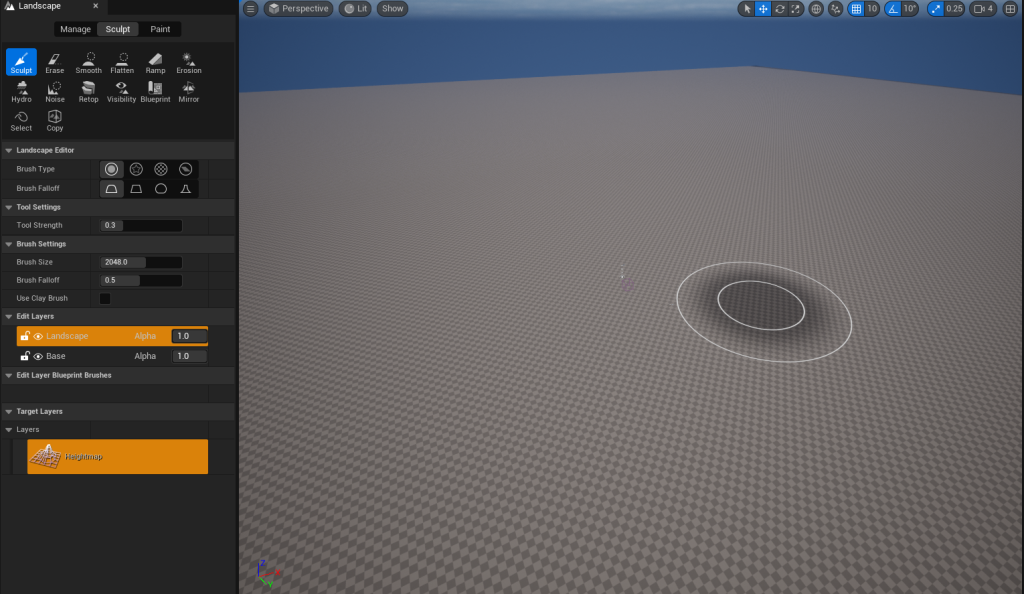
Task: Select the Noise tool icon
Action: click(x=54, y=91)
